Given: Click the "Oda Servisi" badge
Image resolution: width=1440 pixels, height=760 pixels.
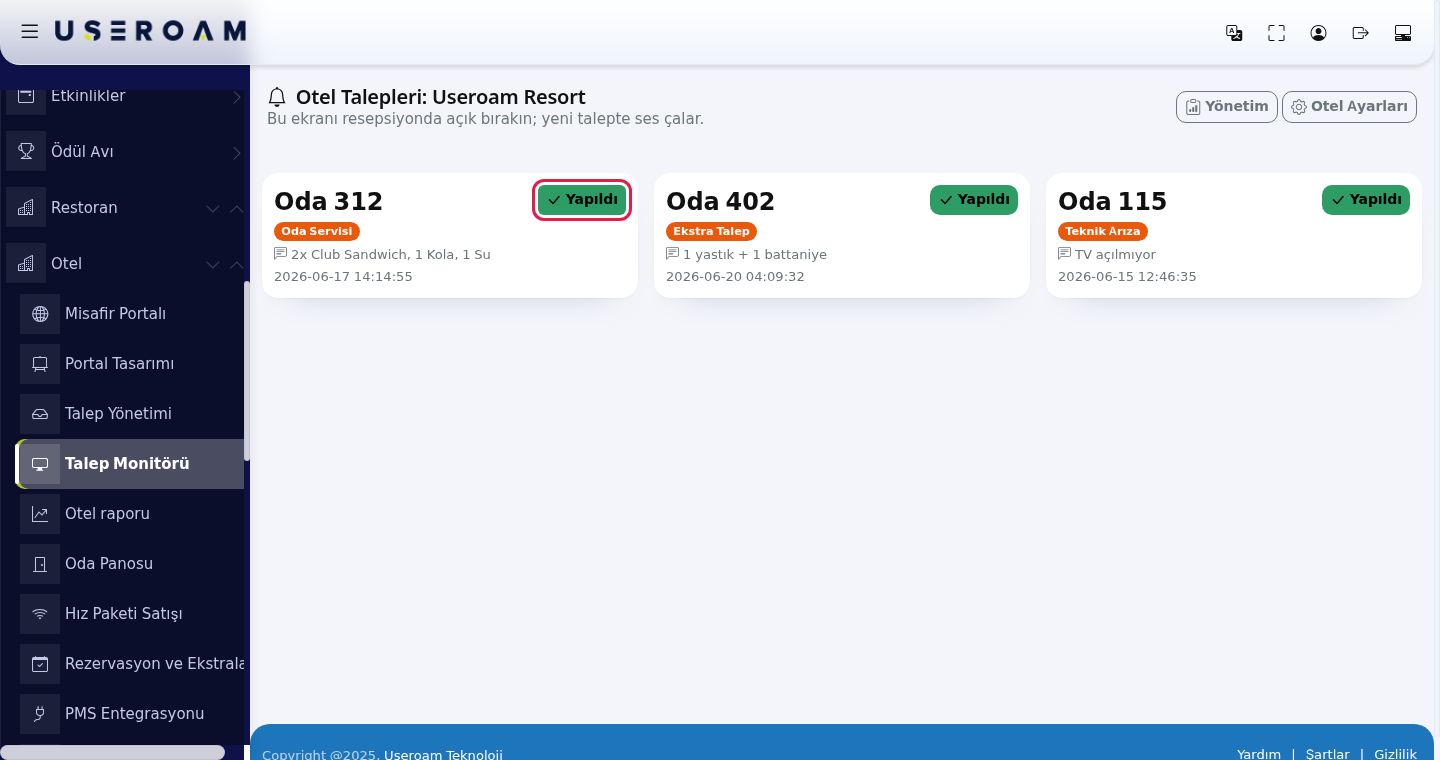Looking at the screenshot, I should coord(317,231).
